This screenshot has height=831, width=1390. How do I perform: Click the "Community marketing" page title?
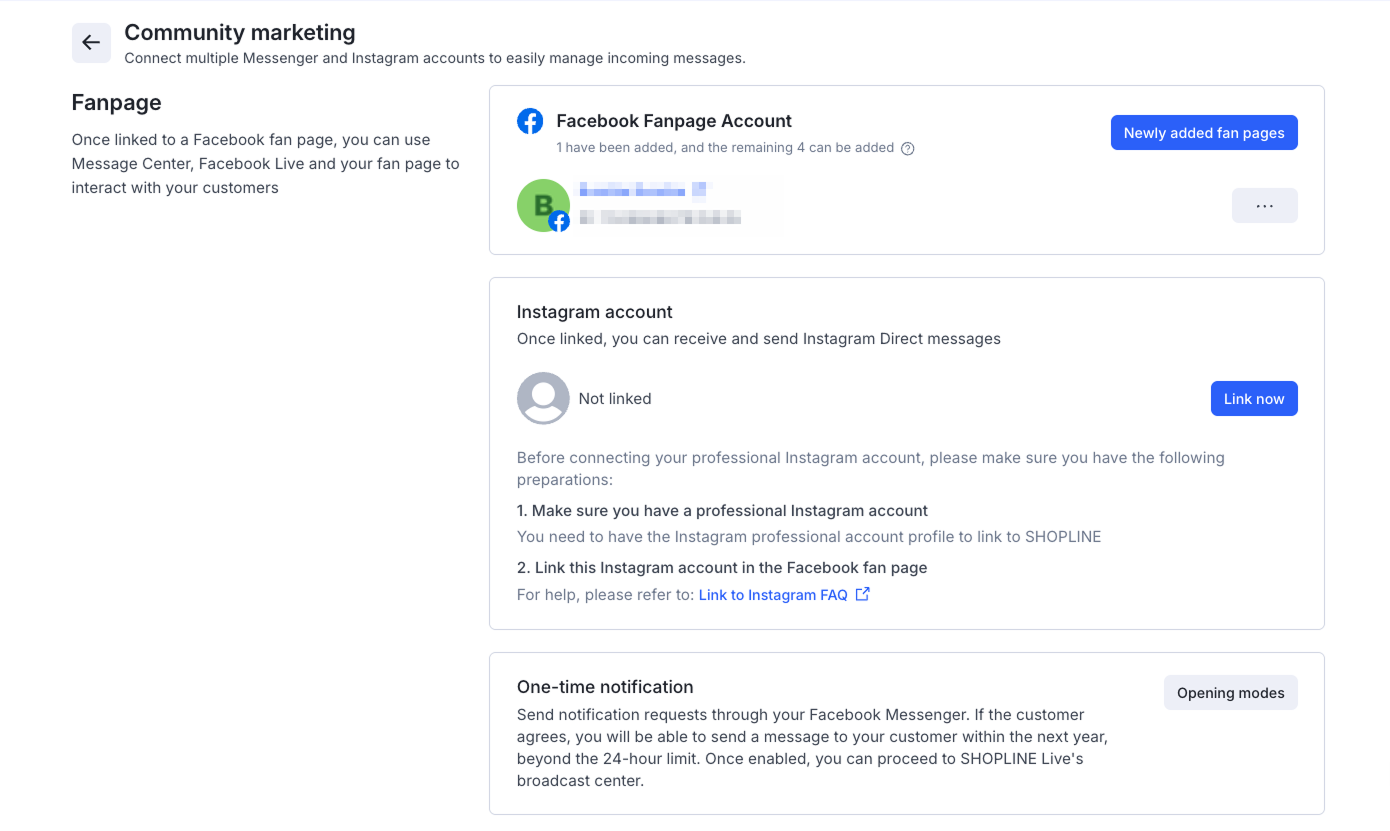[x=240, y=33]
